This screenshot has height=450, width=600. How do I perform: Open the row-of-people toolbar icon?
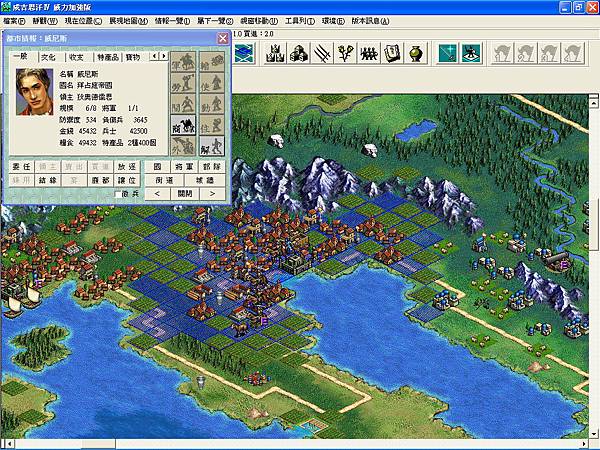point(368,53)
